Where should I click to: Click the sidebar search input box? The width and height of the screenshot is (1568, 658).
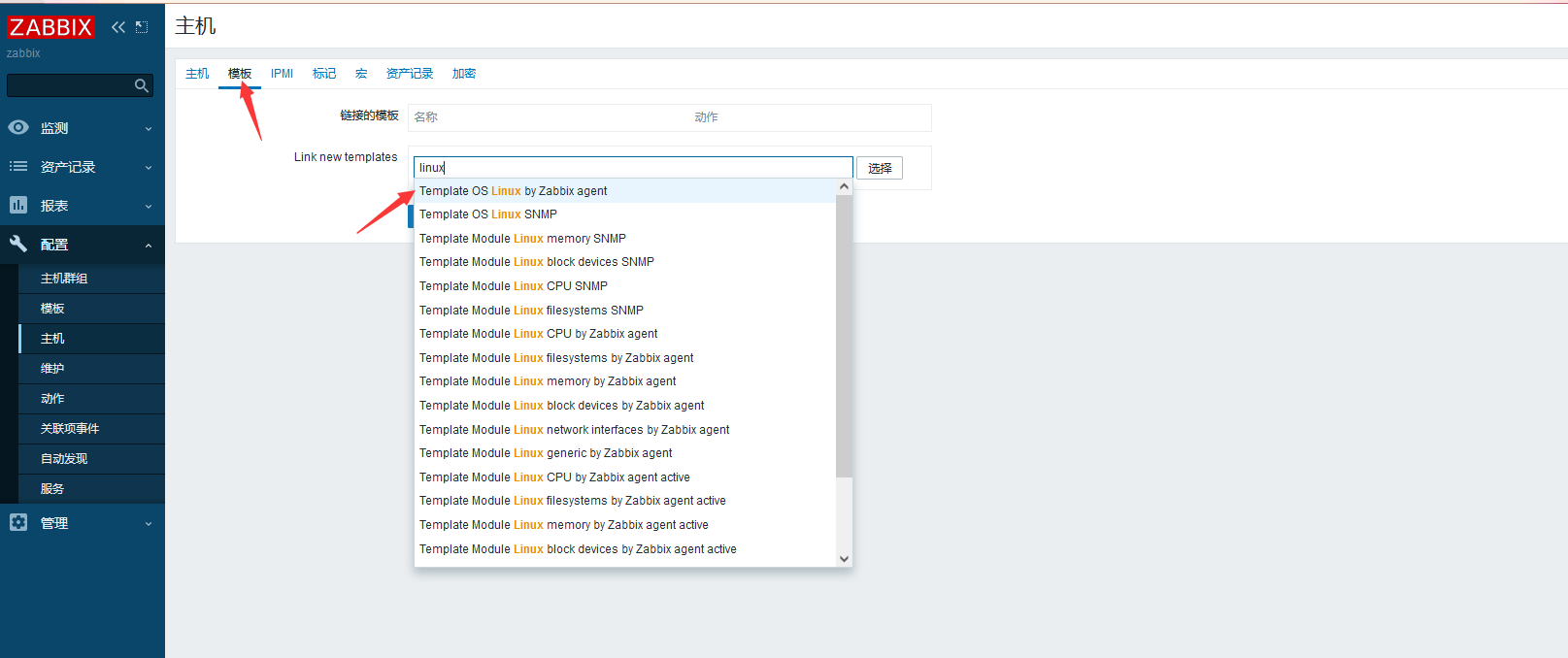(x=80, y=85)
